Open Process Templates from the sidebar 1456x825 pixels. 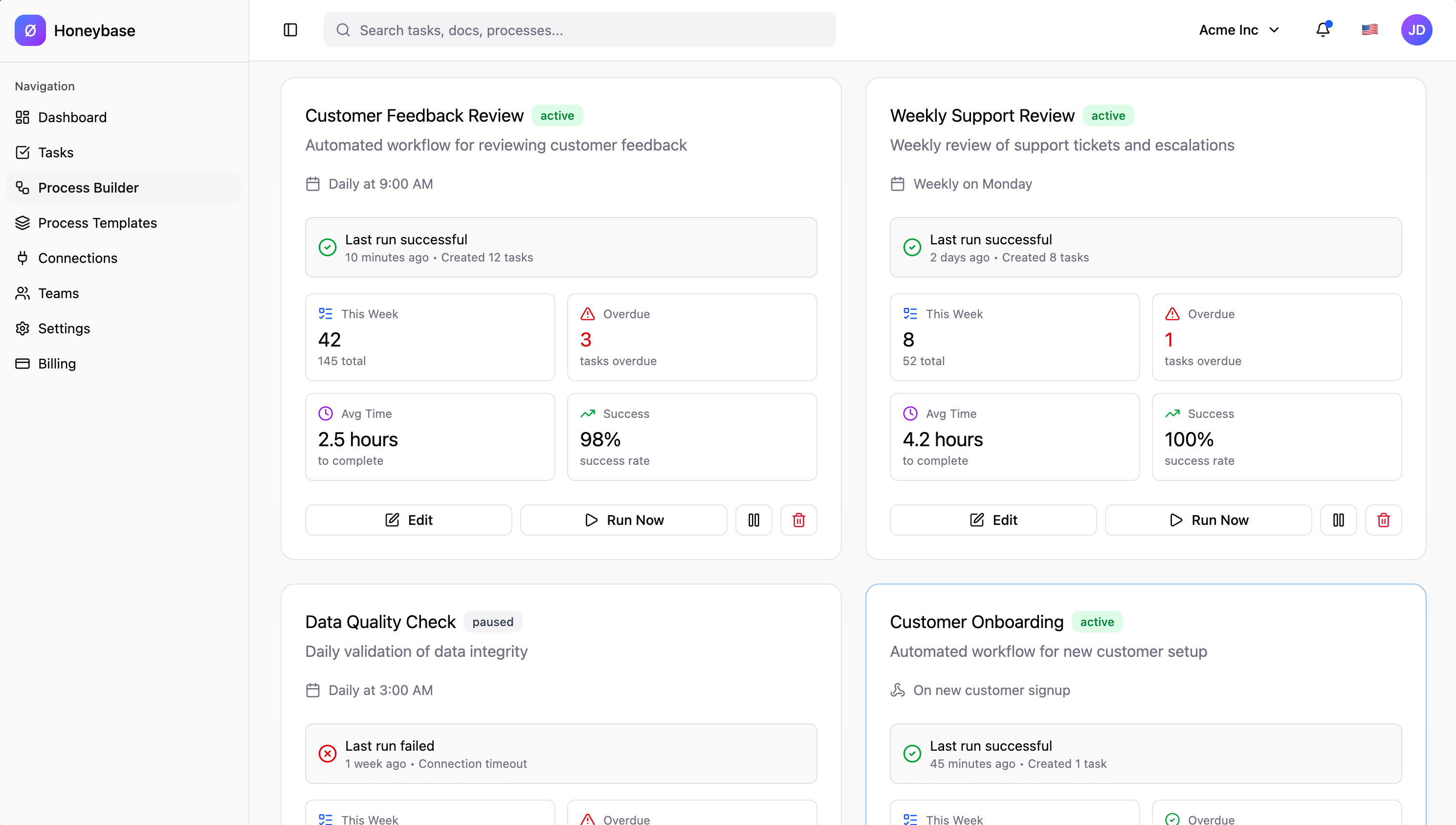click(97, 223)
